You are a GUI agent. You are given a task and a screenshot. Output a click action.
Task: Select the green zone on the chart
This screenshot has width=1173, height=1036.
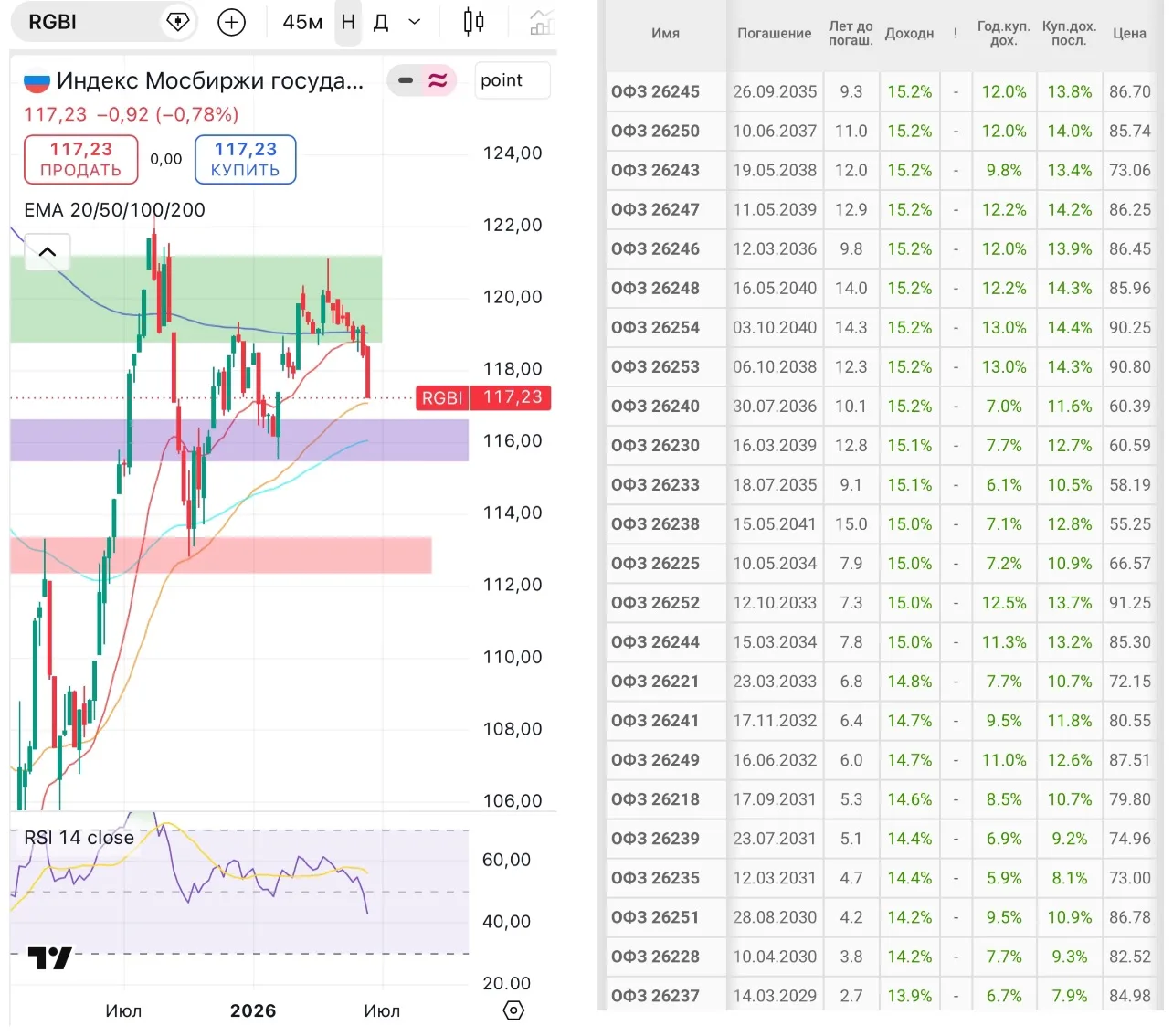(x=196, y=299)
